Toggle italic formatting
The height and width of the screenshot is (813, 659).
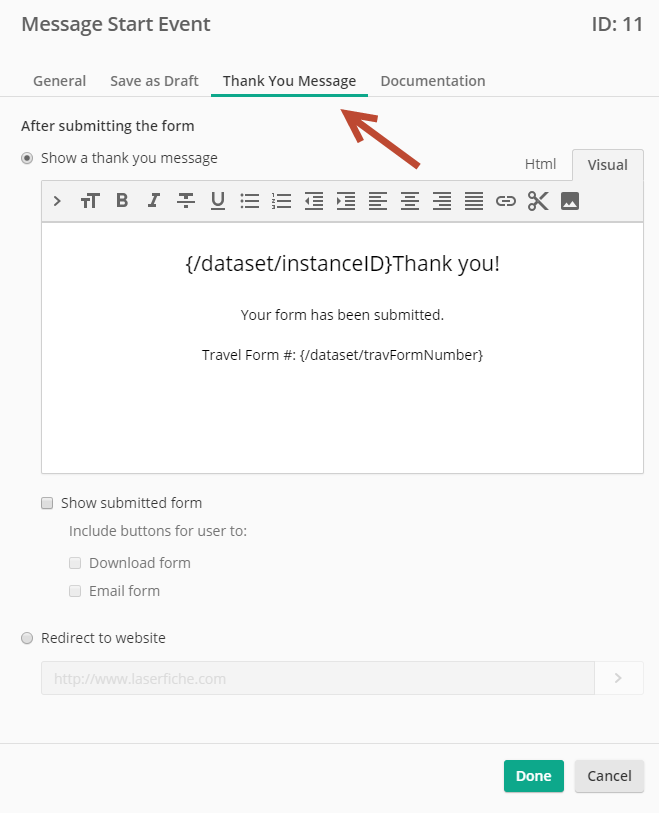153,201
